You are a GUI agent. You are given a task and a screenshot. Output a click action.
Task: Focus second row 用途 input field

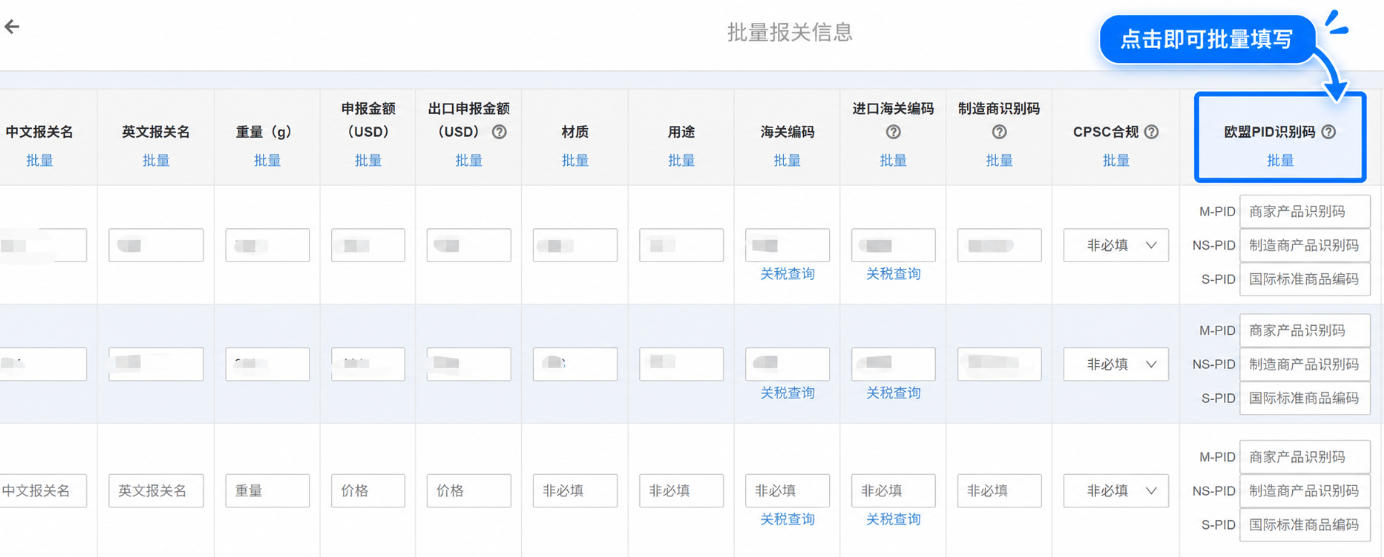pos(681,364)
